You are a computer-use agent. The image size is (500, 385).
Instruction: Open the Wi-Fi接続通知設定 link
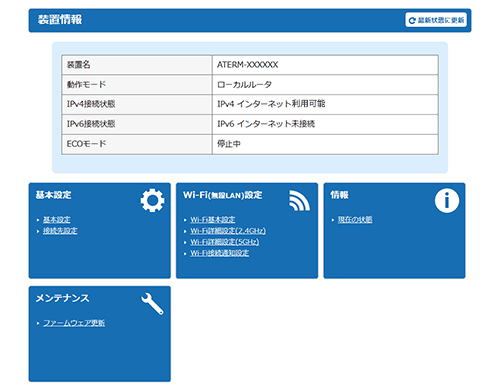pyautogui.click(x=220, y=253)
